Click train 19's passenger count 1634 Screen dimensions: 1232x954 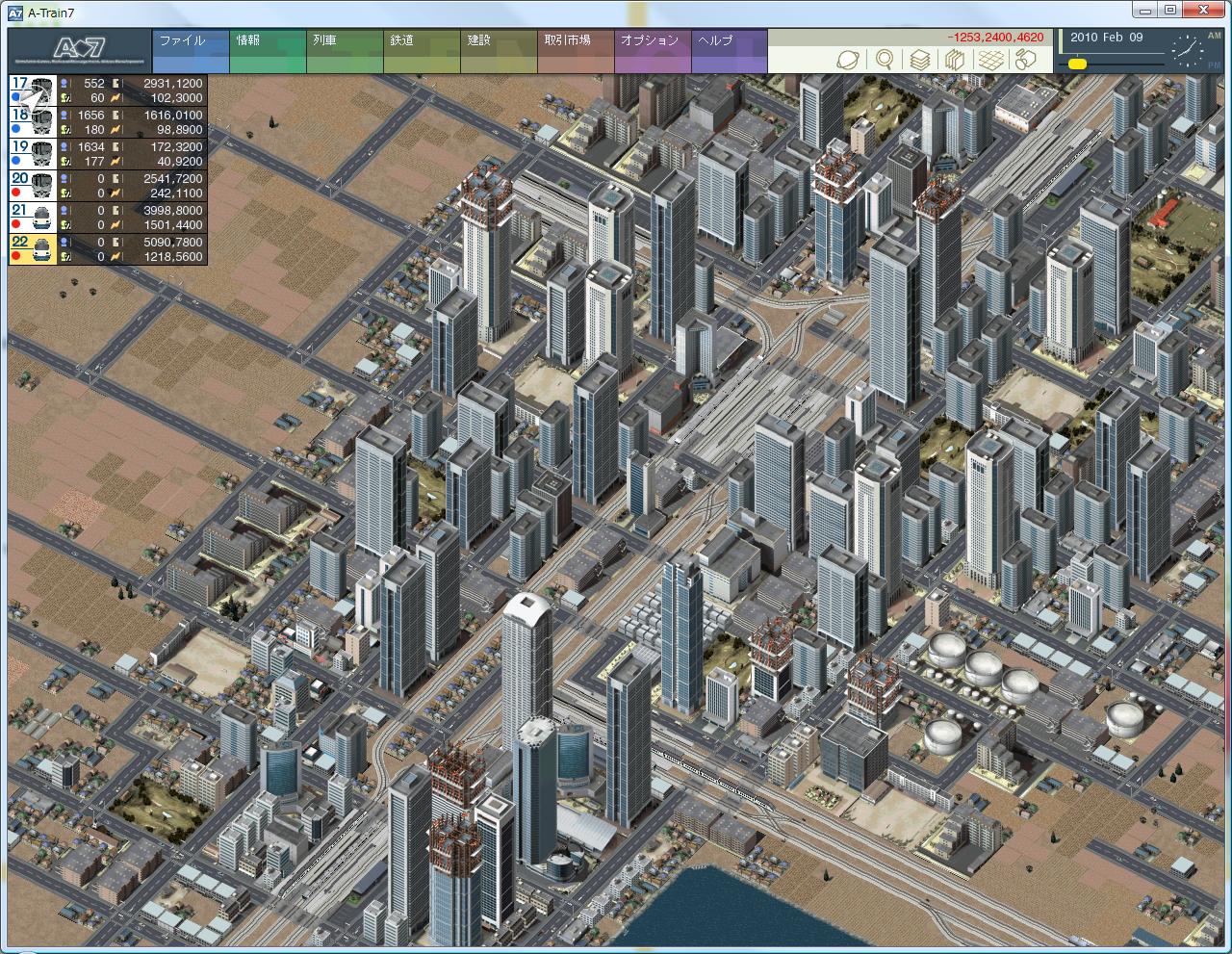90,147
